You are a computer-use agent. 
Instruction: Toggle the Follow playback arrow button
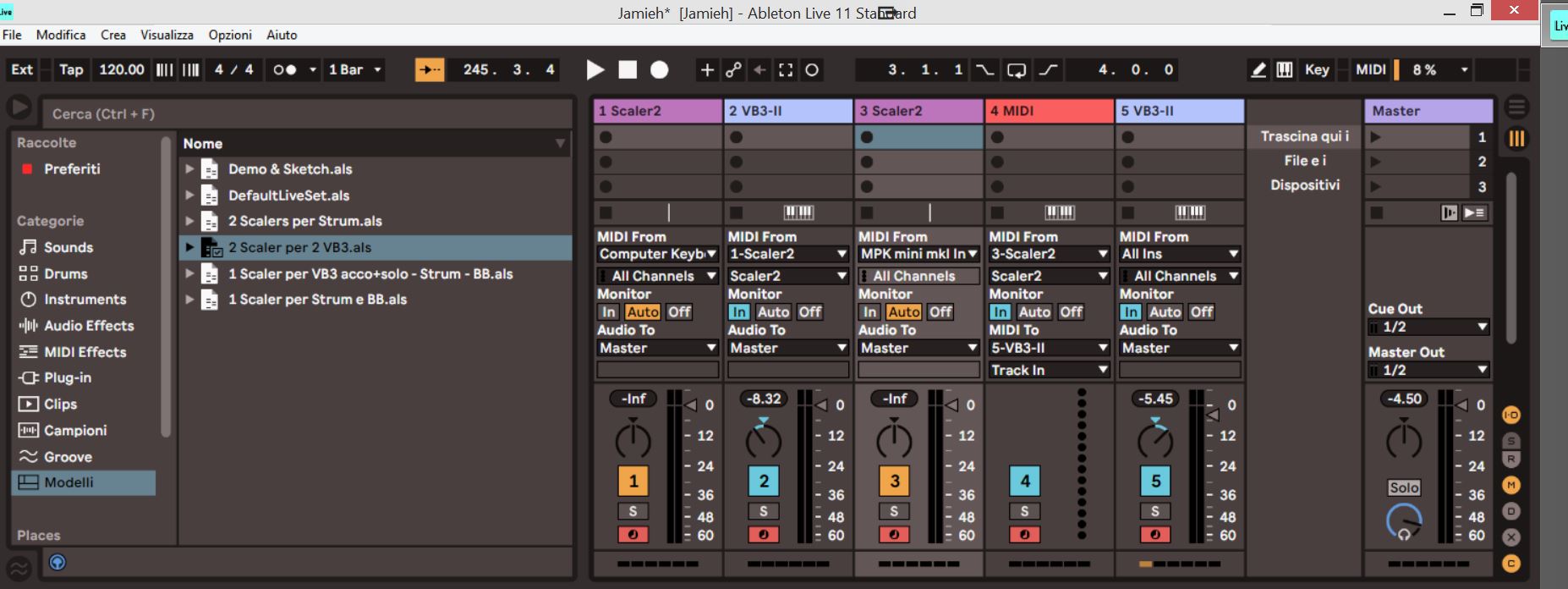pyautogui.click(x=430, y=70)
